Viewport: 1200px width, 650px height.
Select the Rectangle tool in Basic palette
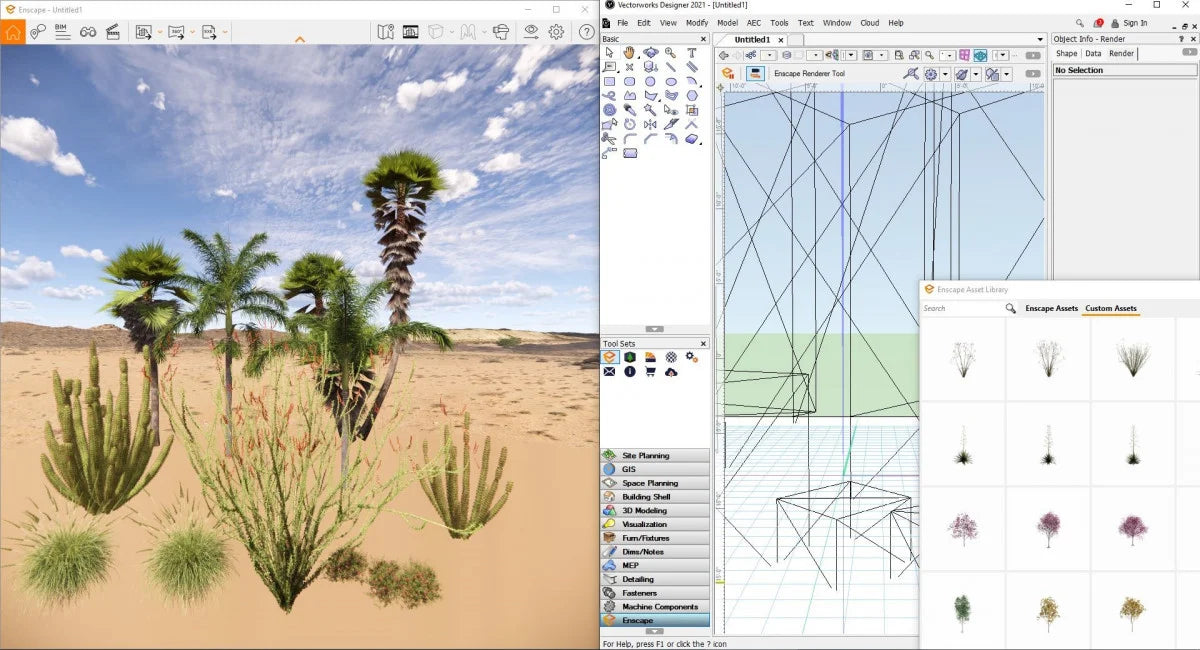(x=609, y=82)
